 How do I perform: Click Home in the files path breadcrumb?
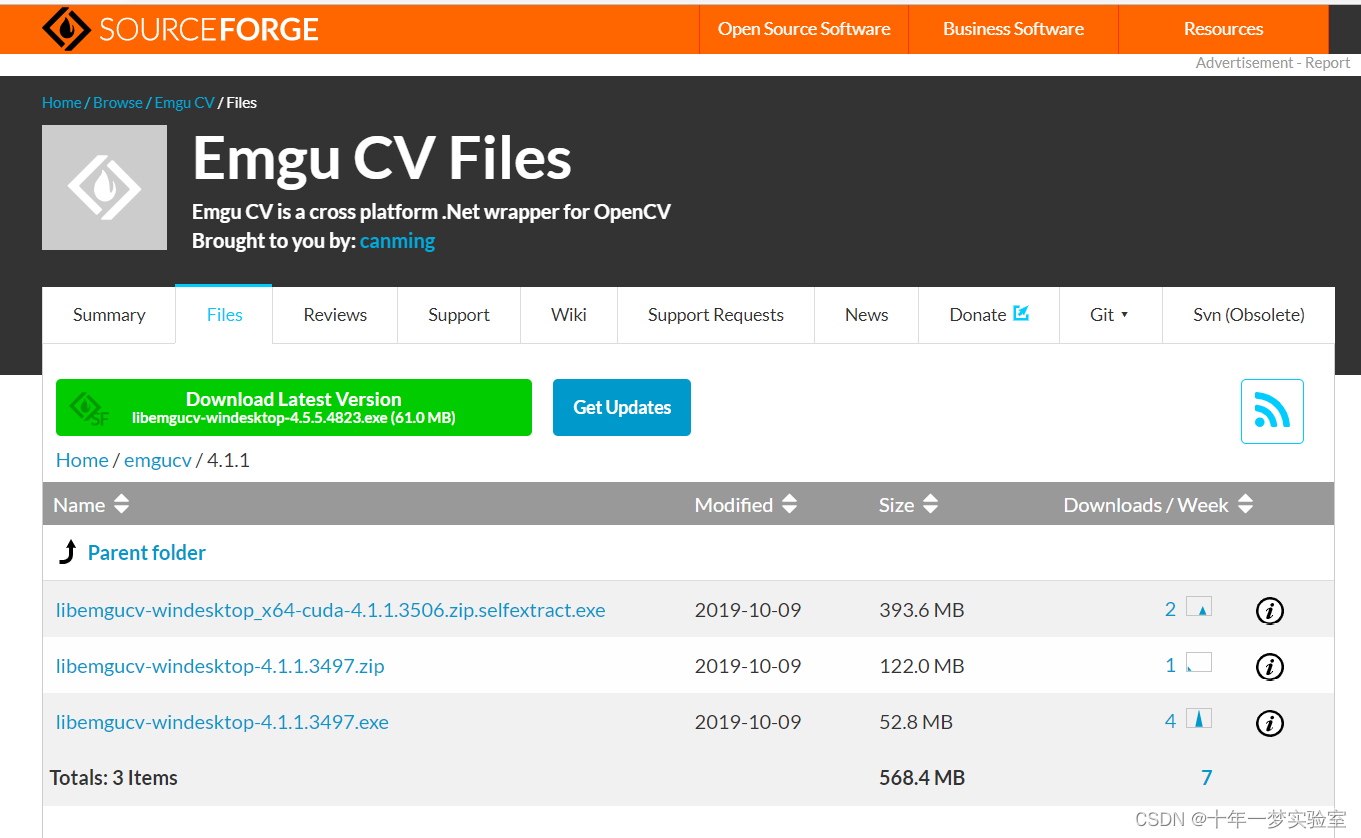82,460
